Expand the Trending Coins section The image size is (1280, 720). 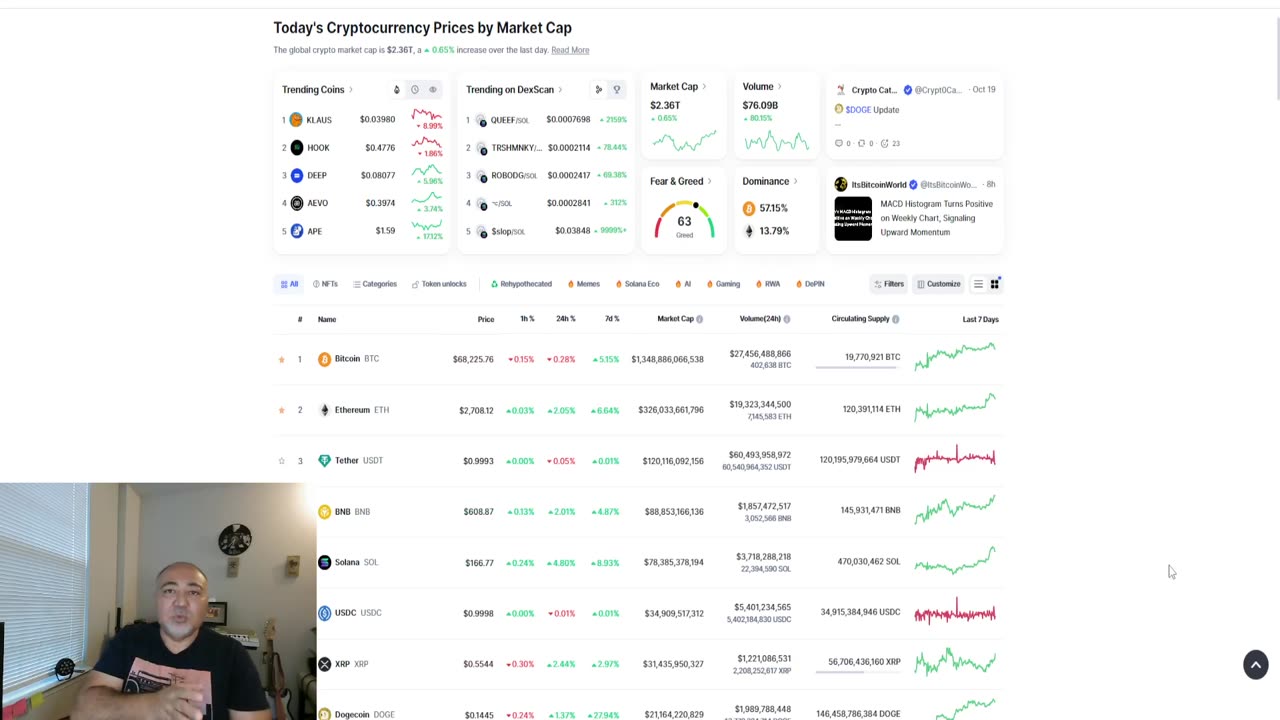(x=317, y=90)
